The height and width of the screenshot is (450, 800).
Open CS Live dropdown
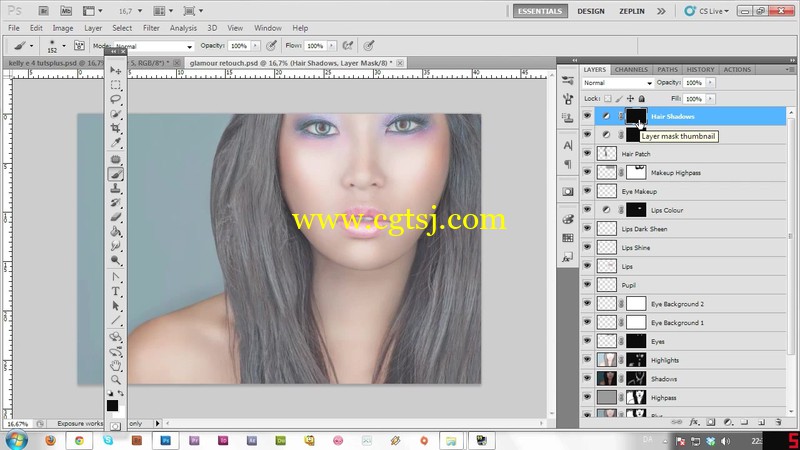pos(707,11)
